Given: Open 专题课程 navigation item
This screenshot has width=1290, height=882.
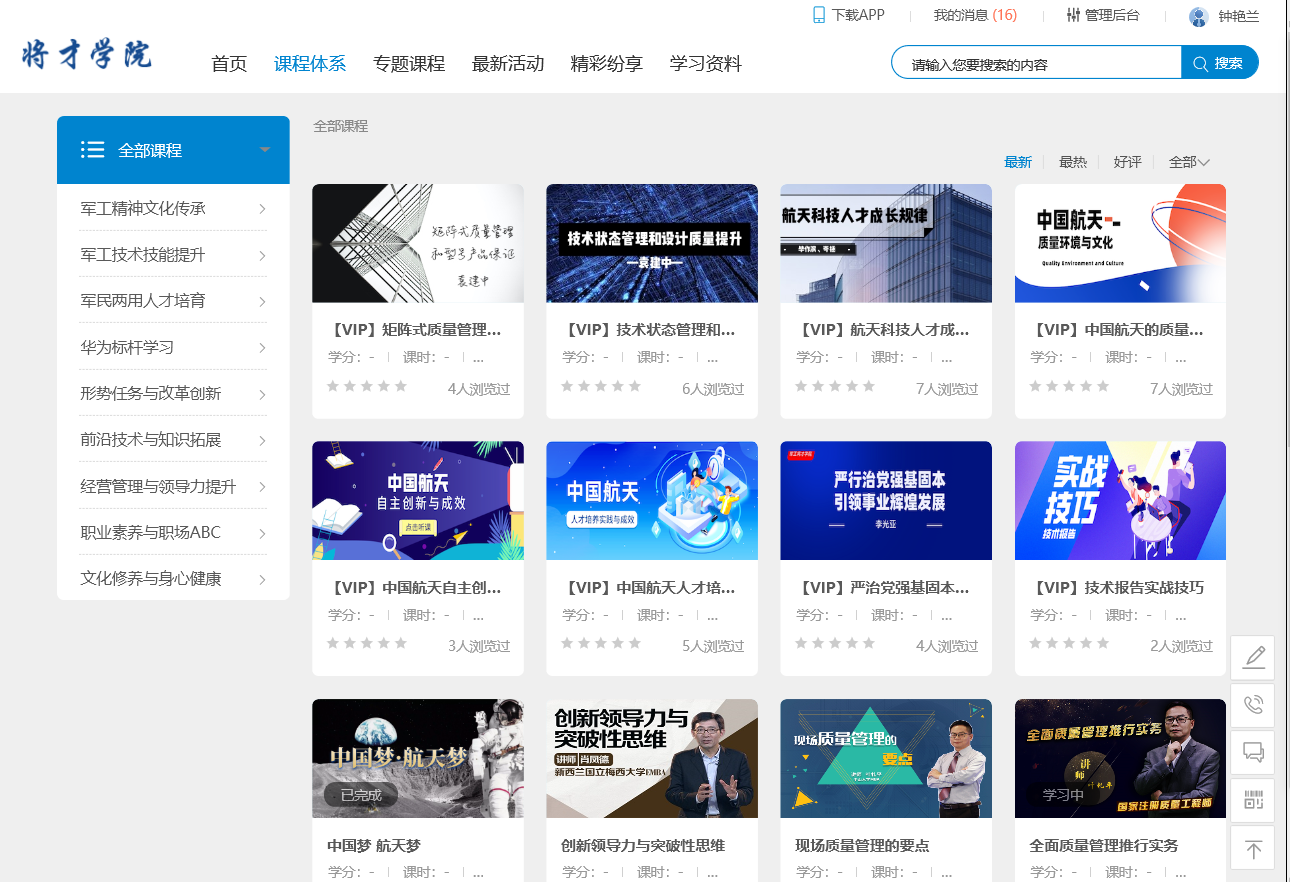Looking at the screenshot, I should (x=409, y=64).
